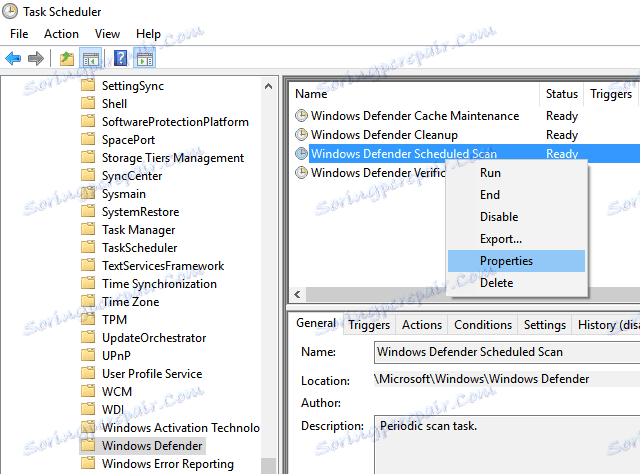Sort tasks by the Status column header
The image size is (640, 474).
click(x=562, y=94)
